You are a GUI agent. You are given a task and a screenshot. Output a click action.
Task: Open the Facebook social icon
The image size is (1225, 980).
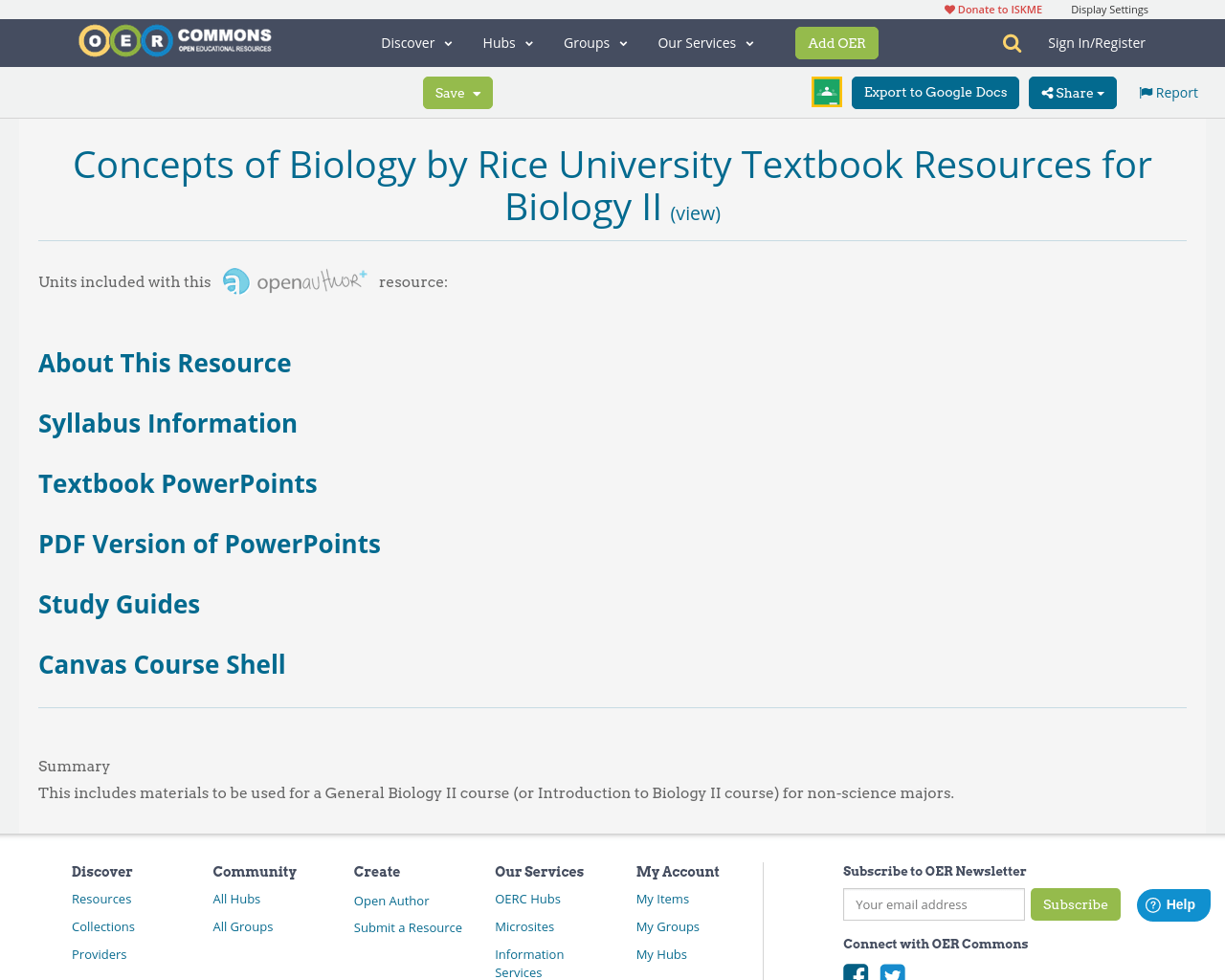pos(856,972)
